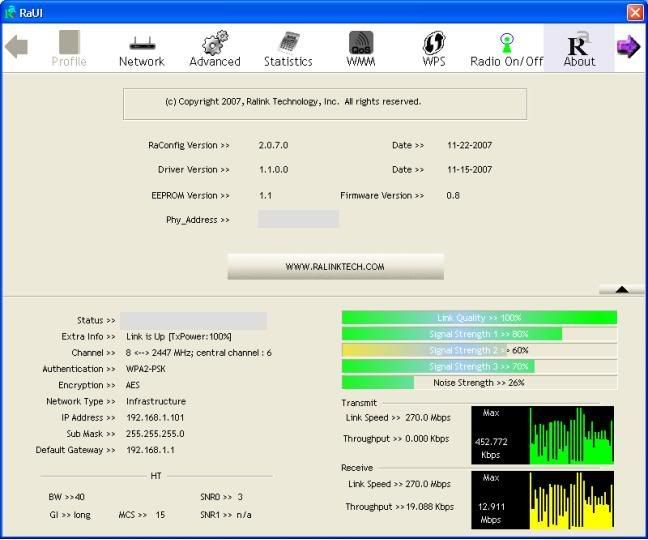Open the WPS setup icon
The height and width of the screenshot is (540, 648).
point(434,47)
